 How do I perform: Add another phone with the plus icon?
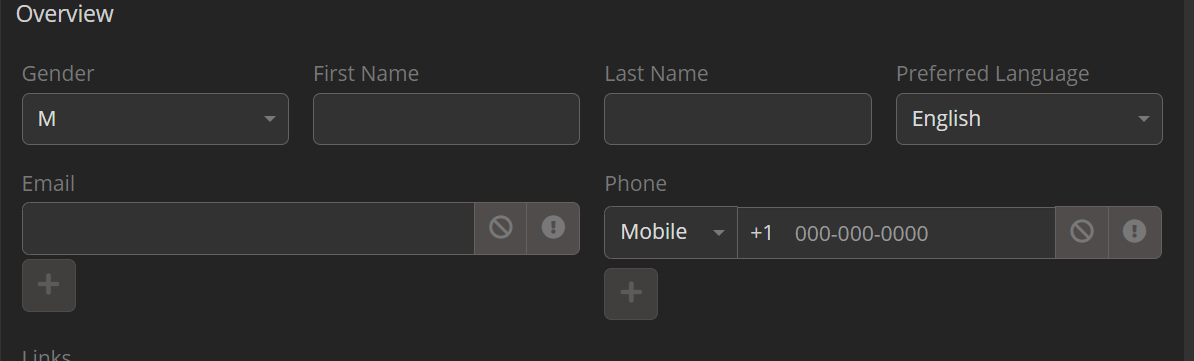[631, 293]
